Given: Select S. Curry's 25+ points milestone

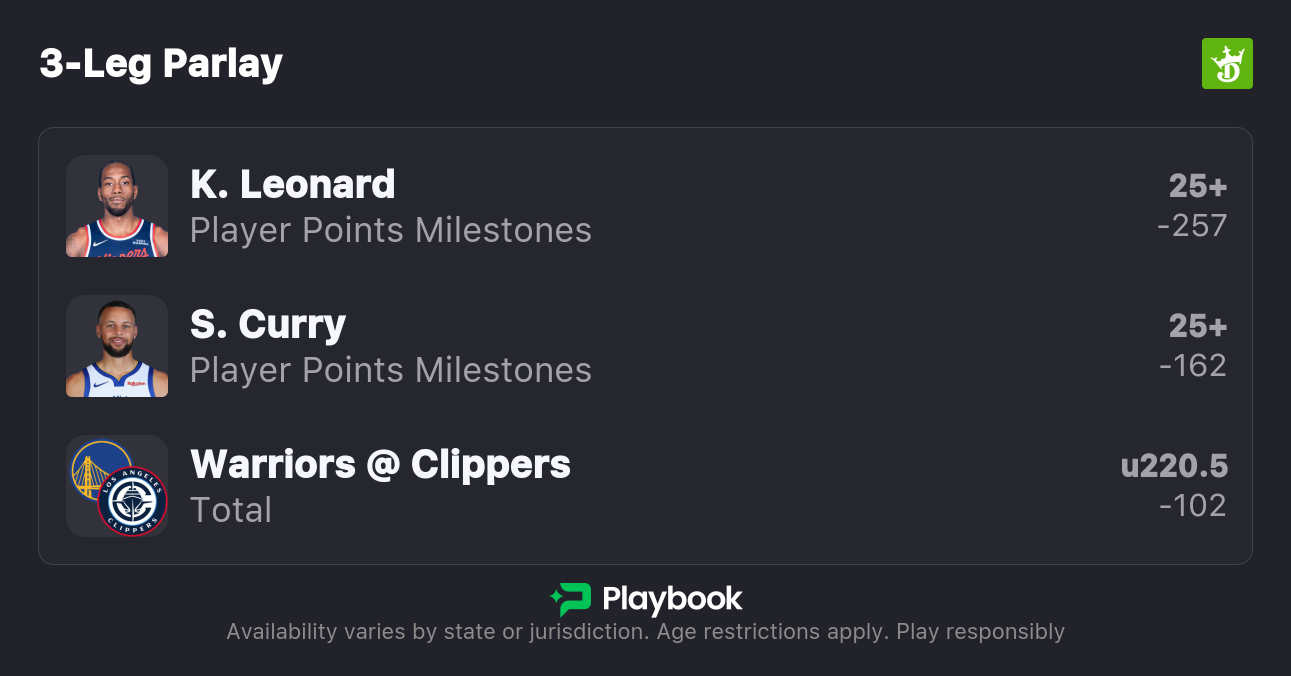Looking at the screenshot, I should [x=1198, y=326].
